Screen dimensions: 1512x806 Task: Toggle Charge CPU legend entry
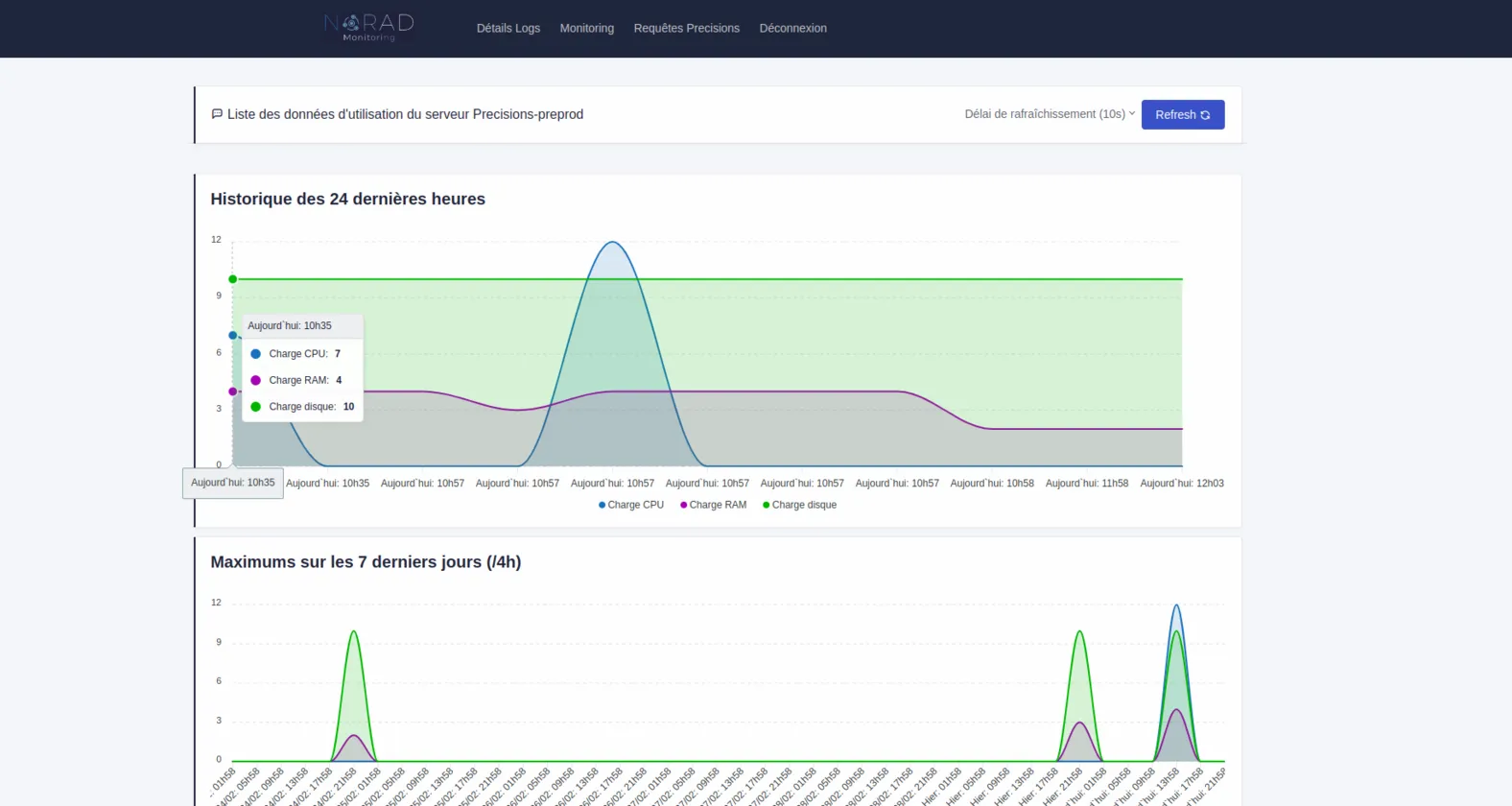[631, 505]
